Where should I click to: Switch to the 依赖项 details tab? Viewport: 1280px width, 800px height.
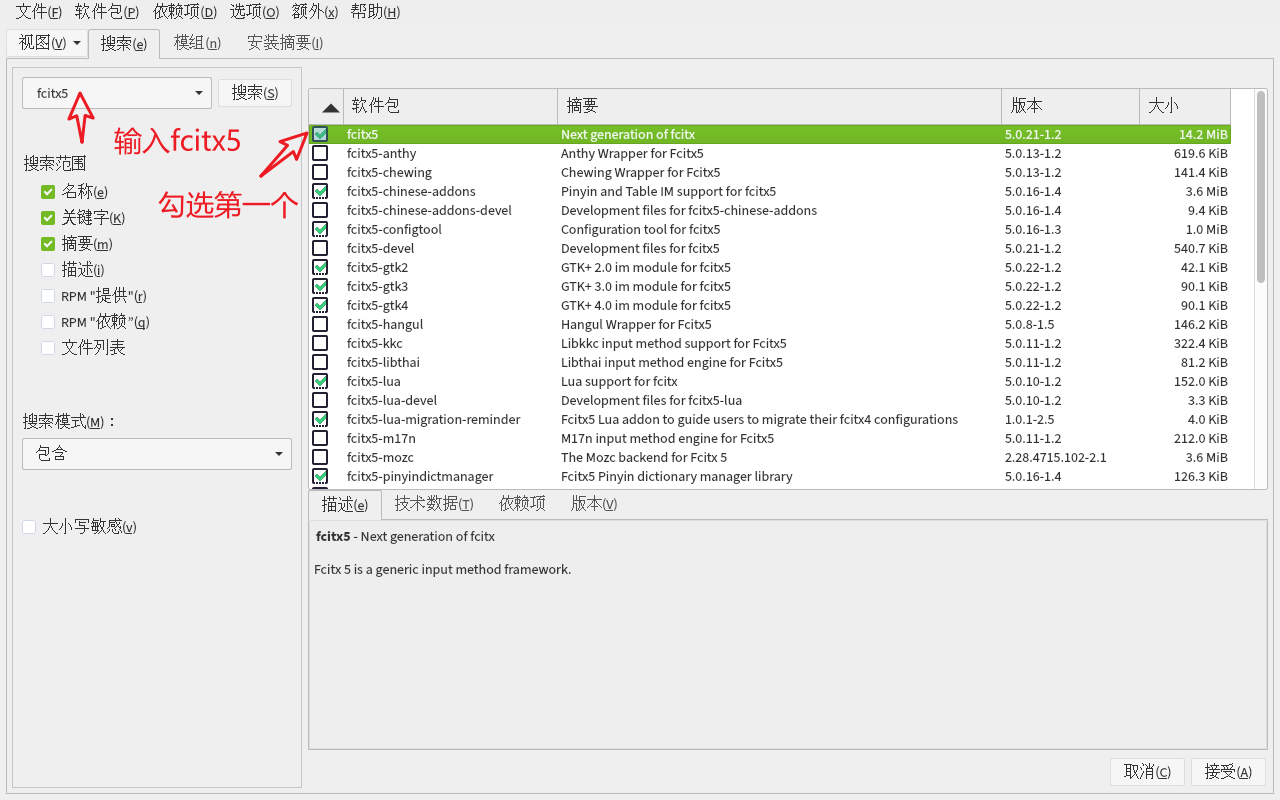coord(523,504)
